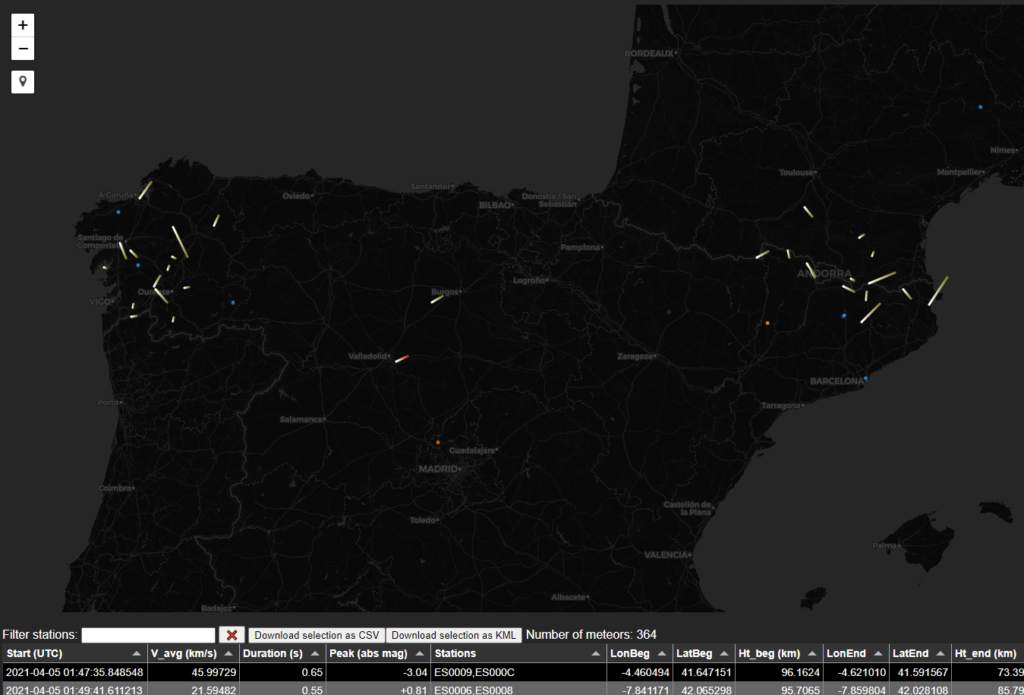
Task: Clear the station filter with red X
Action: [x=231, y=635]
